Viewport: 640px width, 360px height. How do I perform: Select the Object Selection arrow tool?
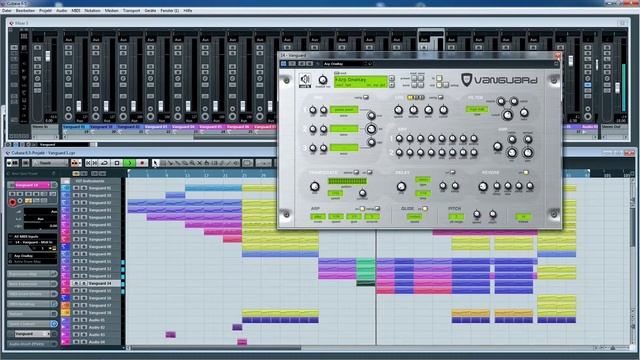[x=155, y=163]
